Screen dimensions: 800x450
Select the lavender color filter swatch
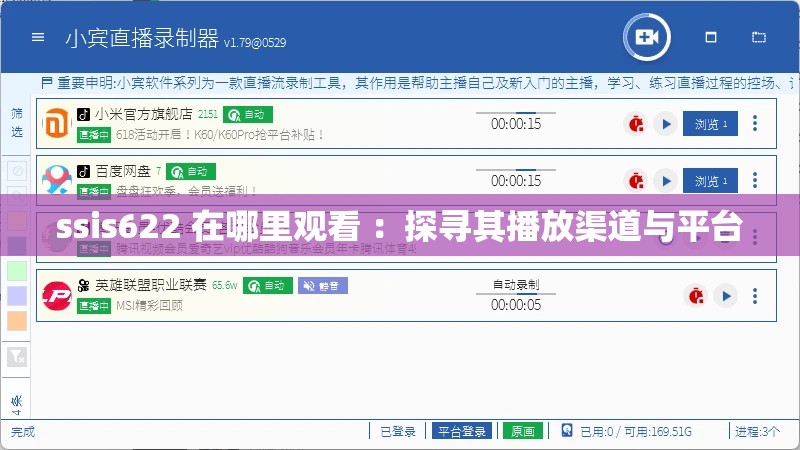17,296
